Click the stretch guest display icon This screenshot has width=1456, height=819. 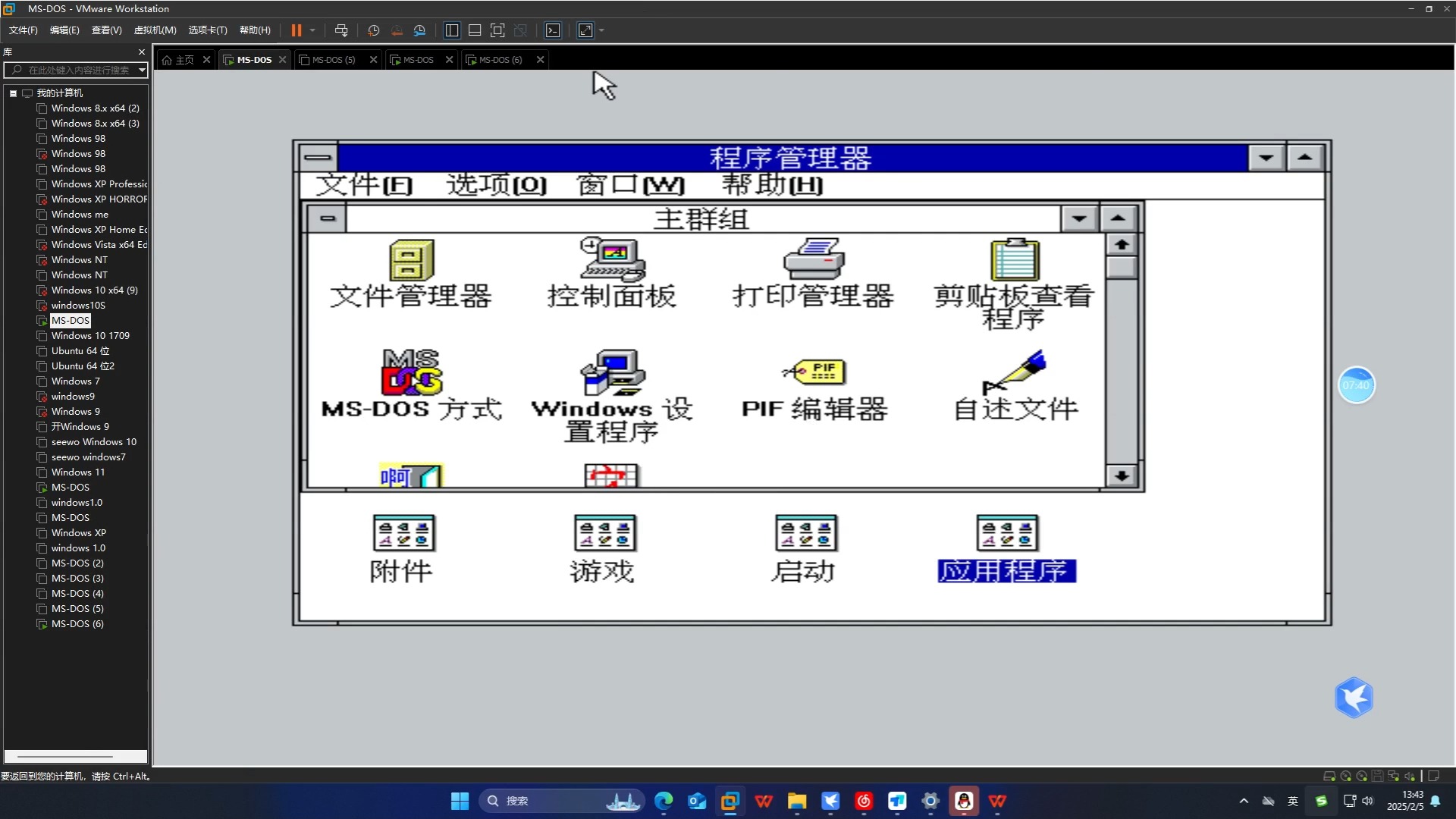click(x=585, y=30)
